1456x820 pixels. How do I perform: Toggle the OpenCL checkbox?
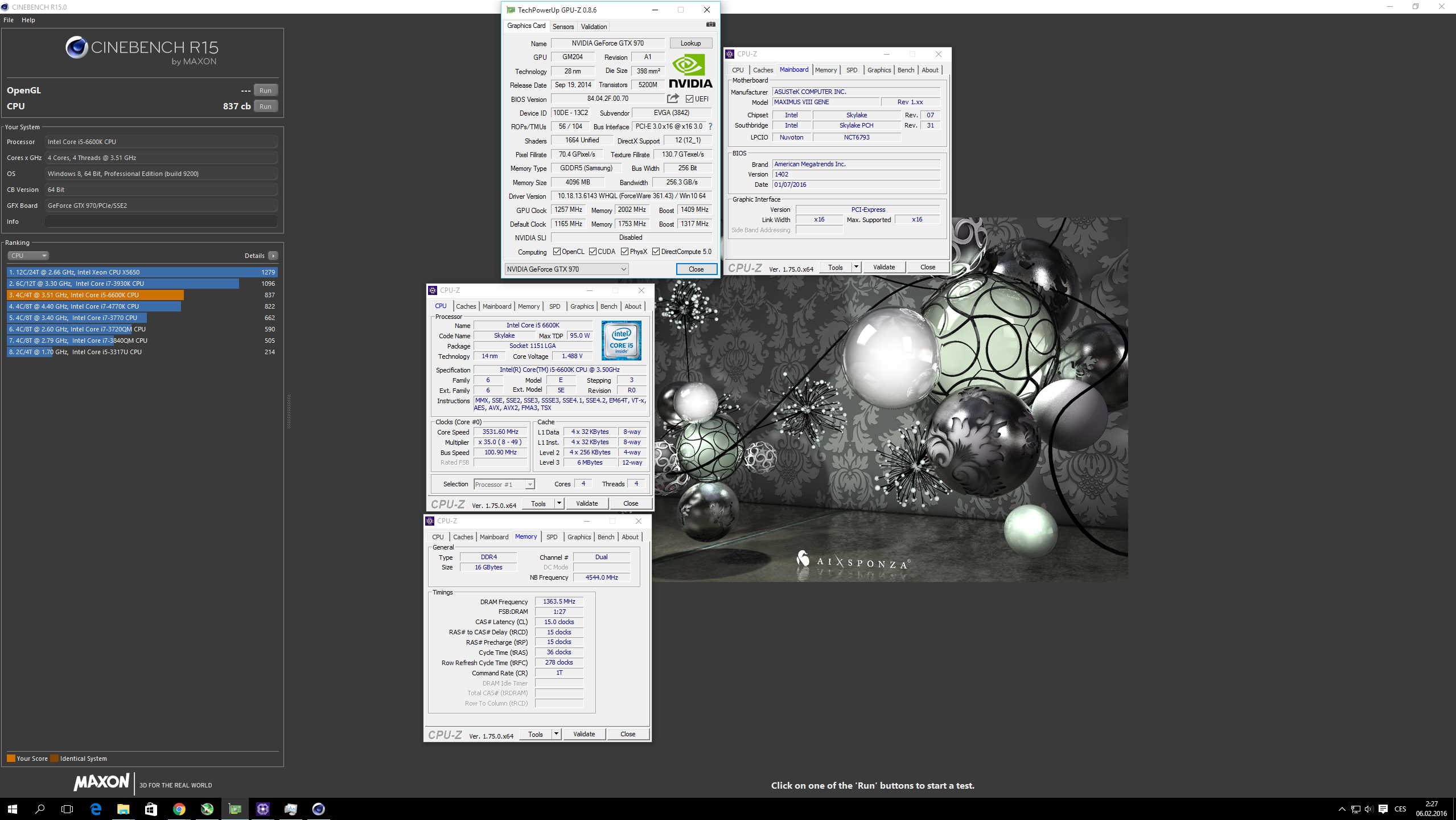point(557,252)
